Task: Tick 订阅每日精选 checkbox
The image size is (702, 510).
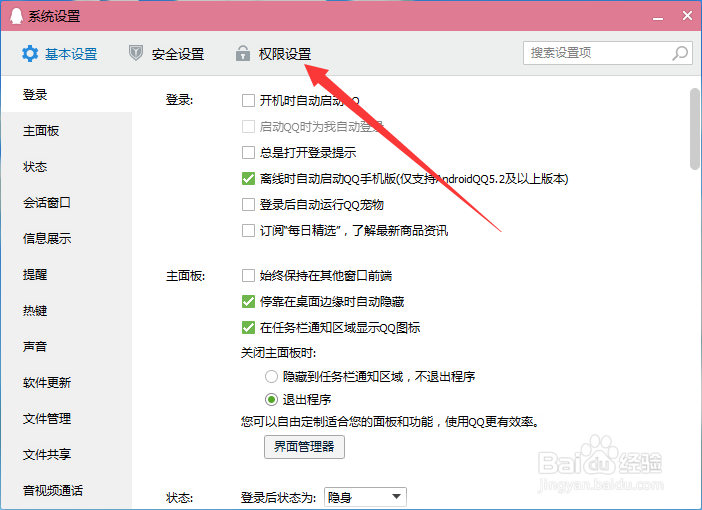Action: tap(248, 231)
